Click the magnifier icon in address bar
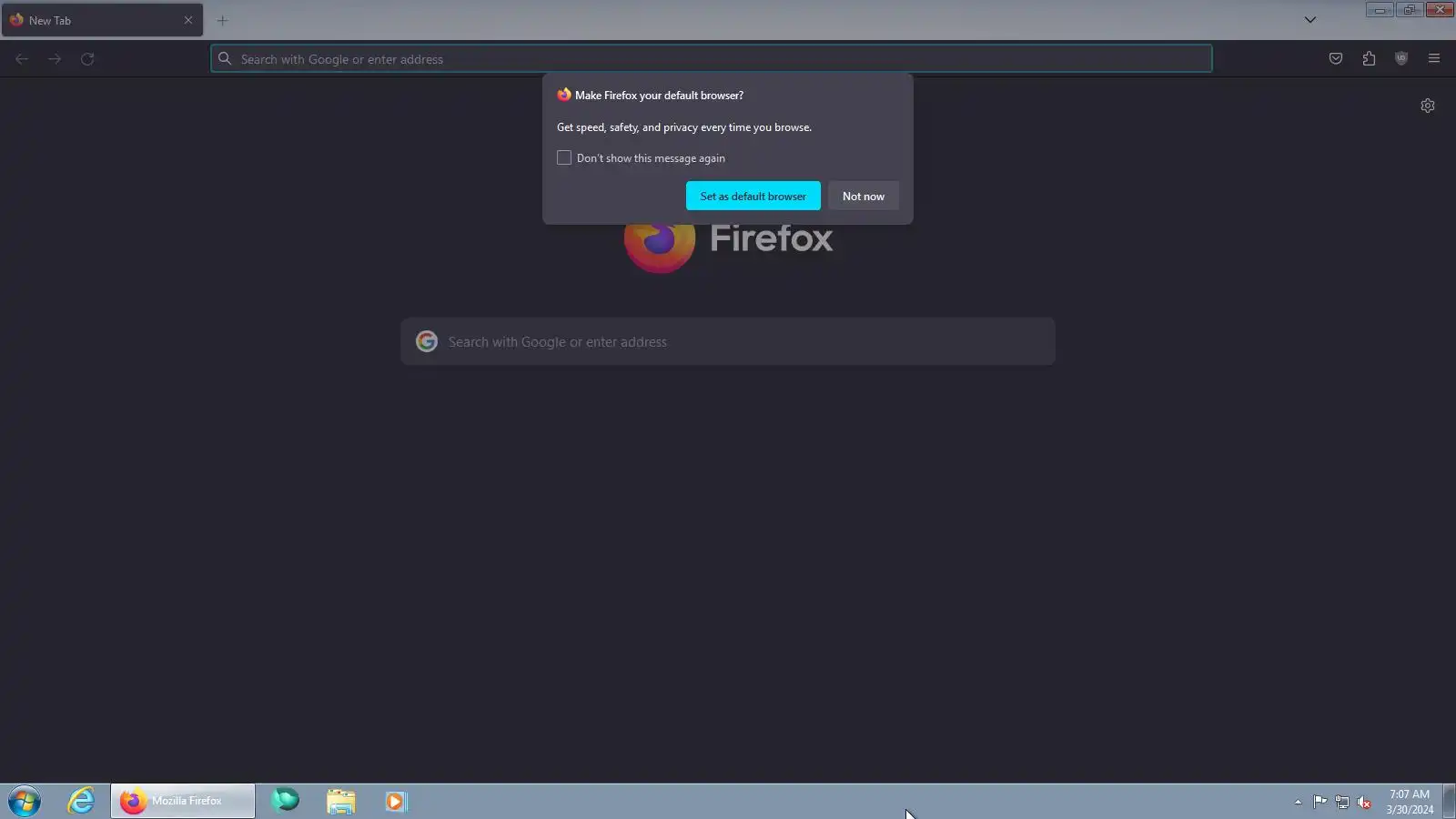The height and width of the screenshot is (819, 1456). click(x=225, y=59)
